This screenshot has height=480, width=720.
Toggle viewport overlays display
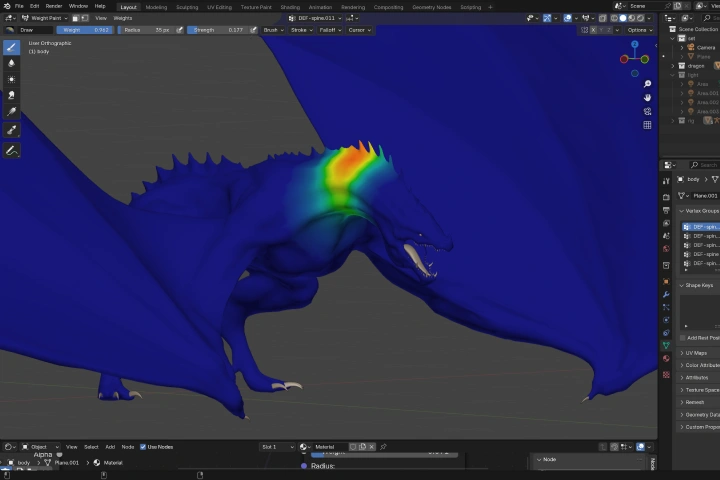[x=568, y=18]
